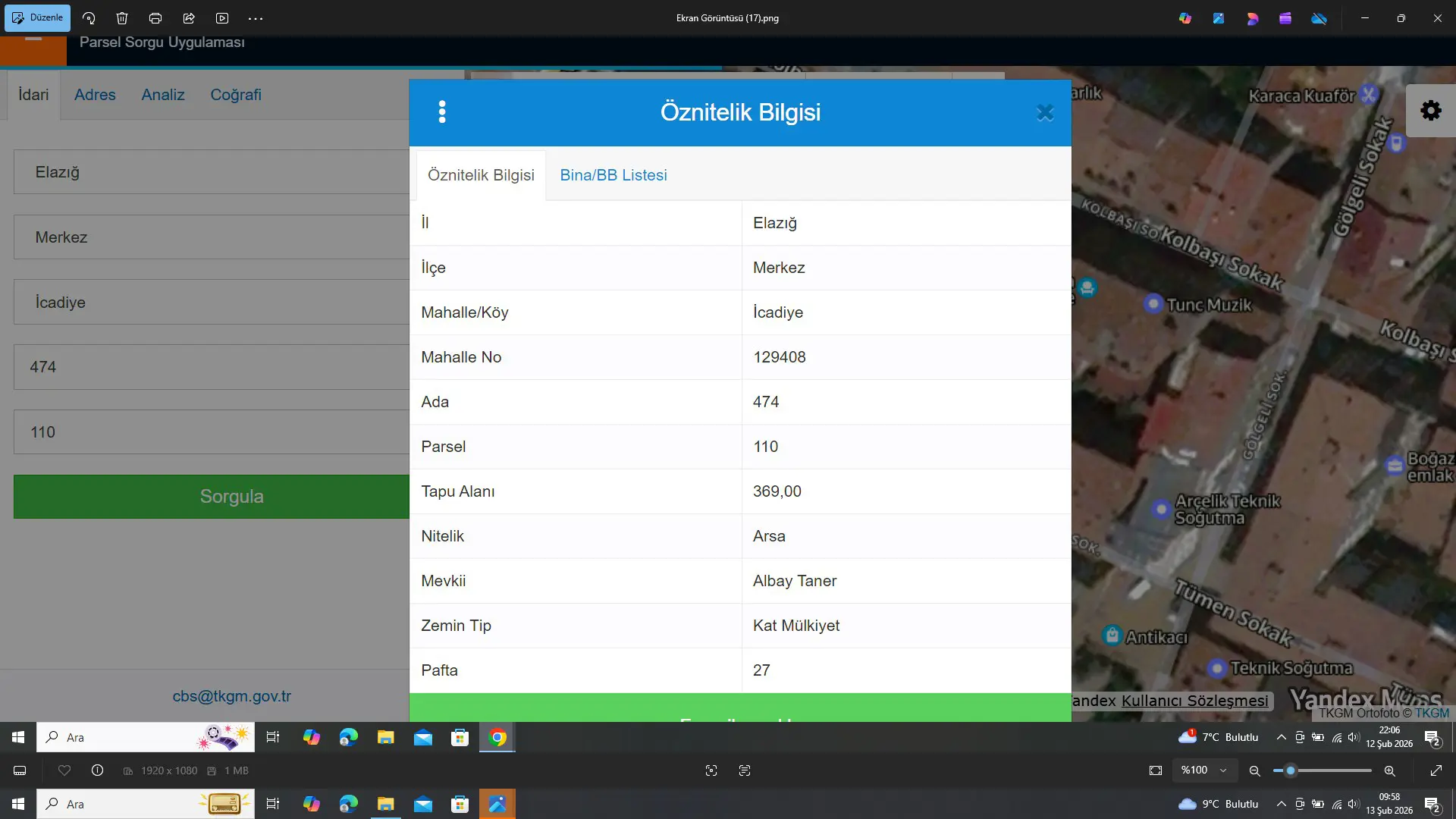
Task: Click the TKGM link on the map
Action: coord(1432,713)
